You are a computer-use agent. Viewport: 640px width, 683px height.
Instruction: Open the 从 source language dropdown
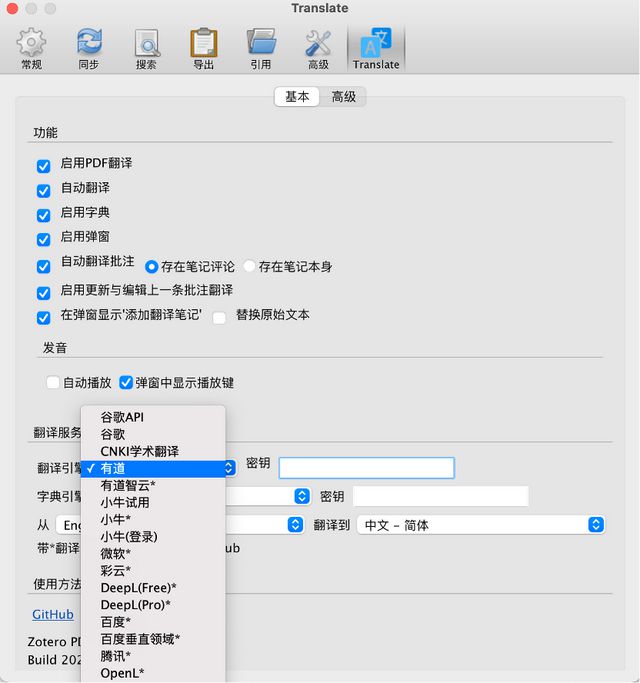[x=295, y=525]
